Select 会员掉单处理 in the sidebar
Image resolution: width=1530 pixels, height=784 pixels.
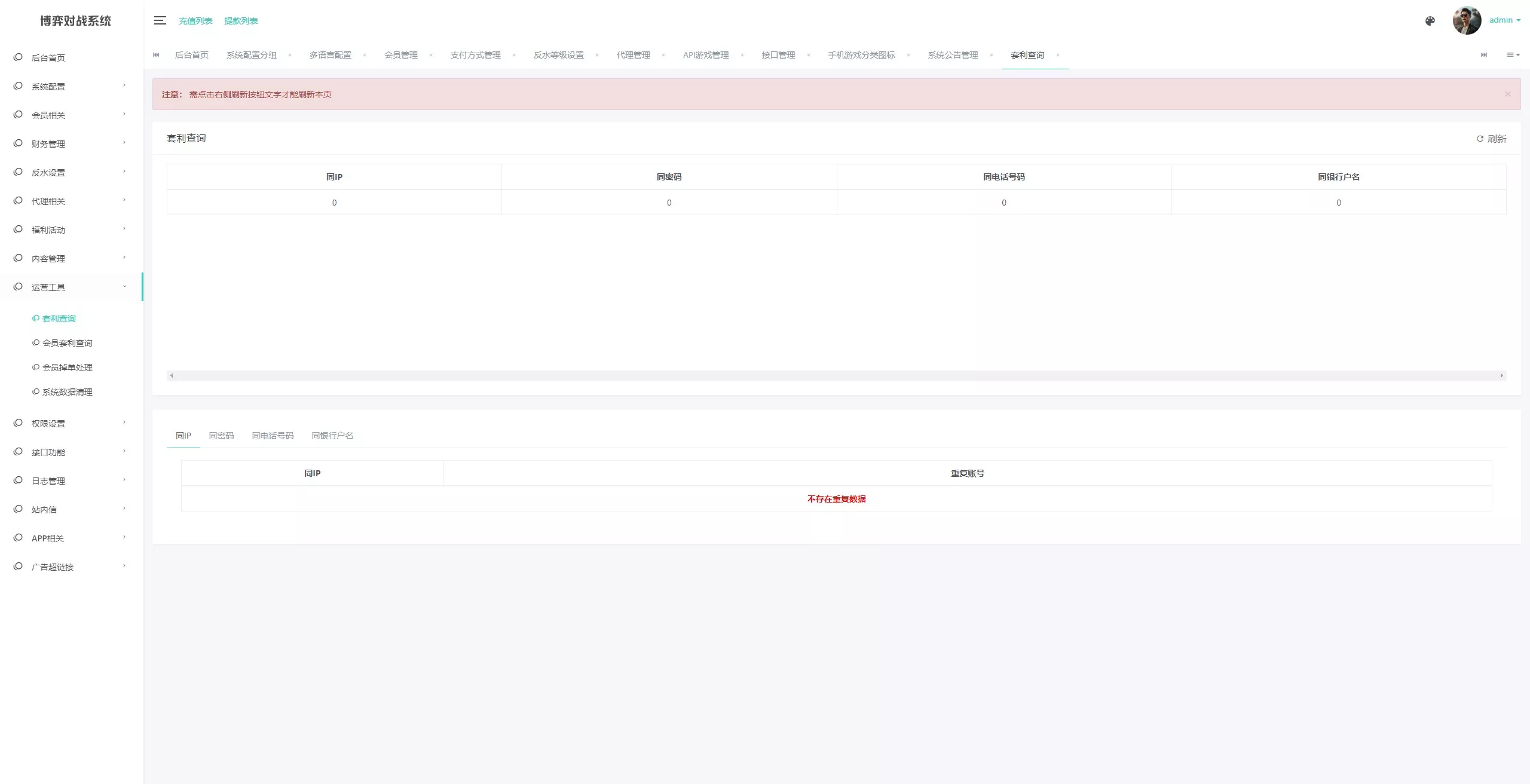click(x=67, y=367)
